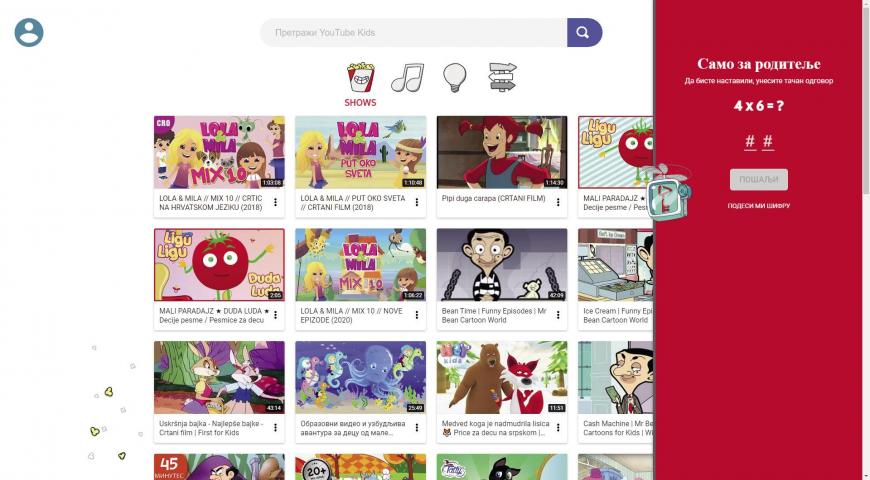This screenshot has height=480, width=870.
Task: Open options for LOLA & MILA NOVE EPIZODE
Action: (x=417, y=315)
